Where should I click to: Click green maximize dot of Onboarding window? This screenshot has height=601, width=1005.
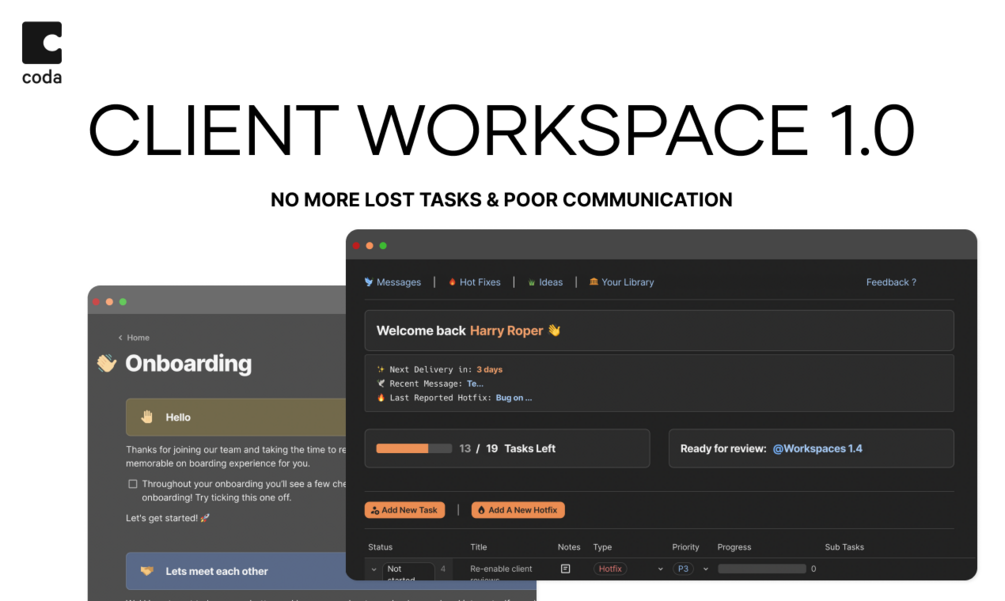(x=123, y=302)
